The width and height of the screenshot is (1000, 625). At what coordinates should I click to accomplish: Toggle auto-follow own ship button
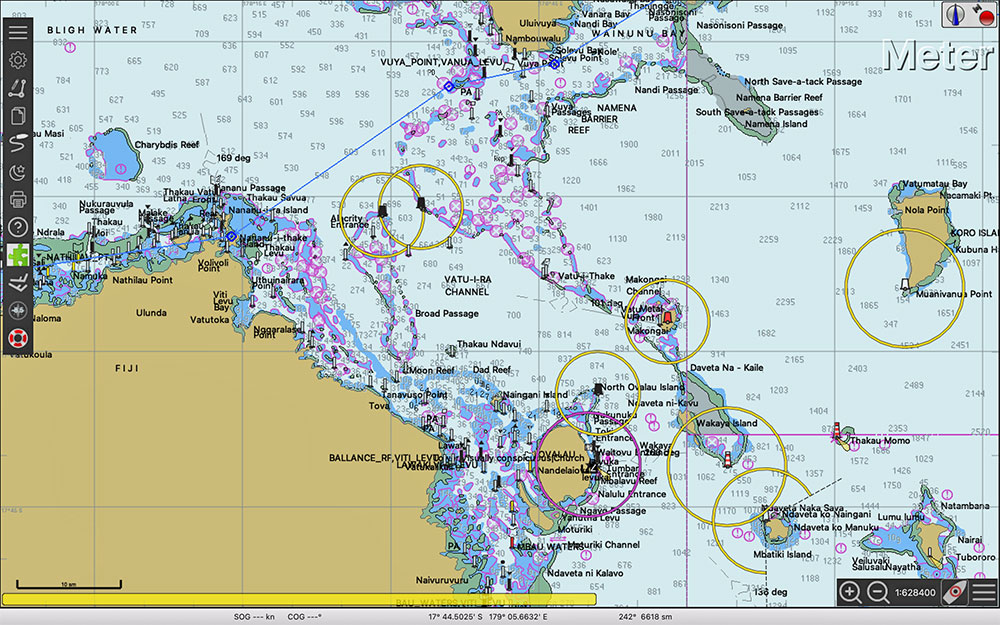pyautogui.click(x=955, y=592)
